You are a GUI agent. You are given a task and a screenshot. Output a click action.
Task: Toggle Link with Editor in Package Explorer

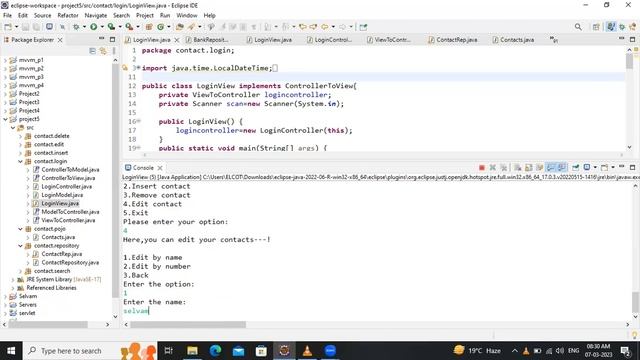(x=103, y=51)
